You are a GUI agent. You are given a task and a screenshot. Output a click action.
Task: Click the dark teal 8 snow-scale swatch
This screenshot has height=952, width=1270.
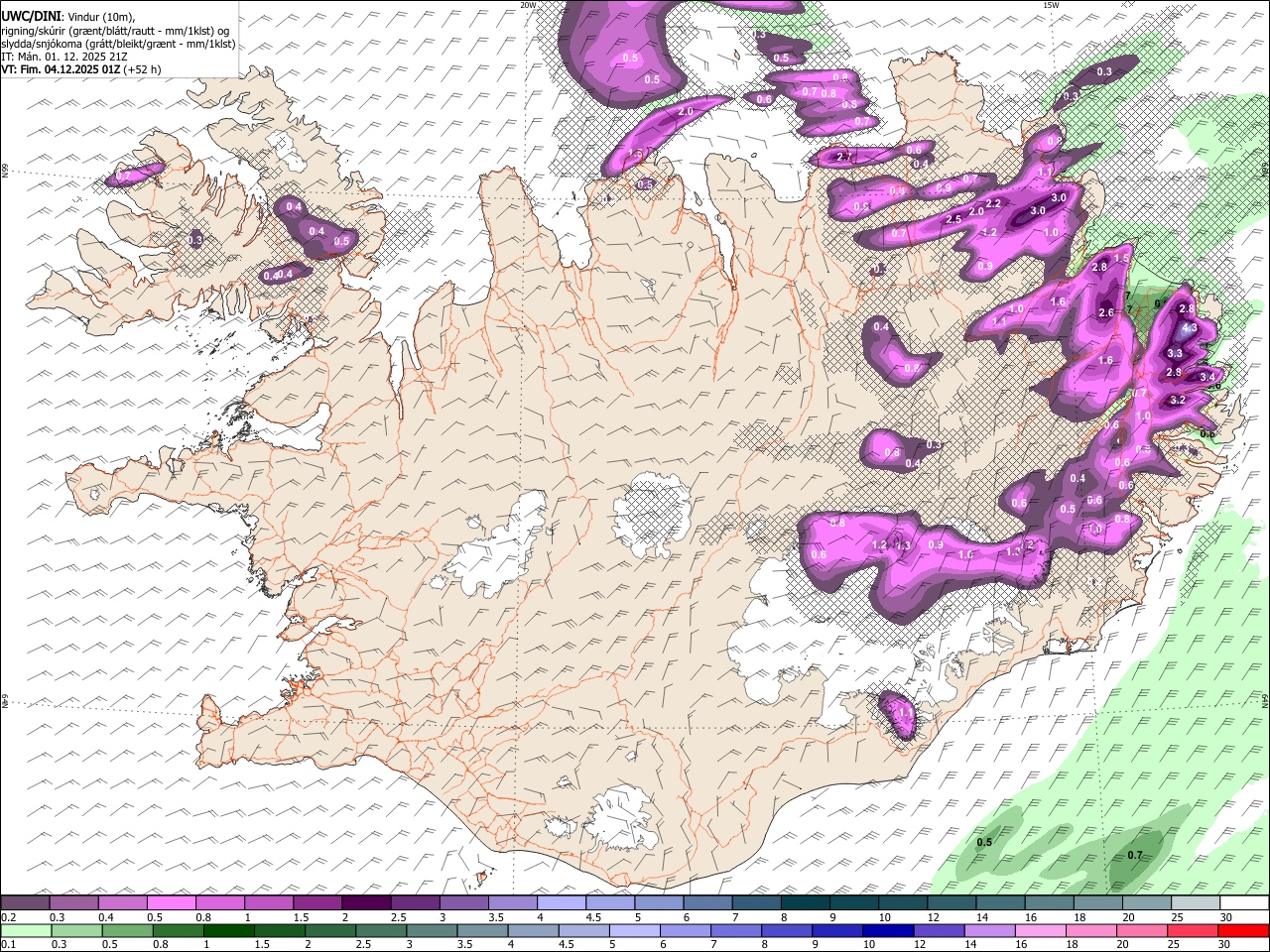tap(805, 903)
